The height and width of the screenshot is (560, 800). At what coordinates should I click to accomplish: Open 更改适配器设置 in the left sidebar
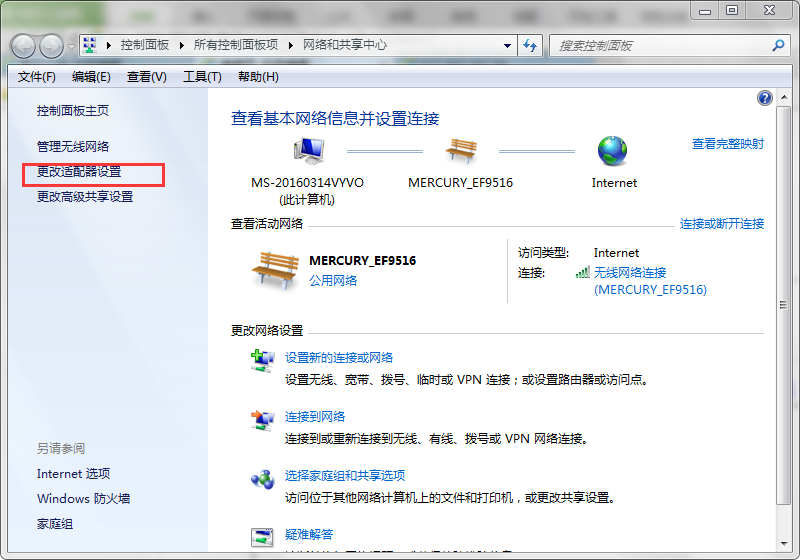(x=79, y=172)
